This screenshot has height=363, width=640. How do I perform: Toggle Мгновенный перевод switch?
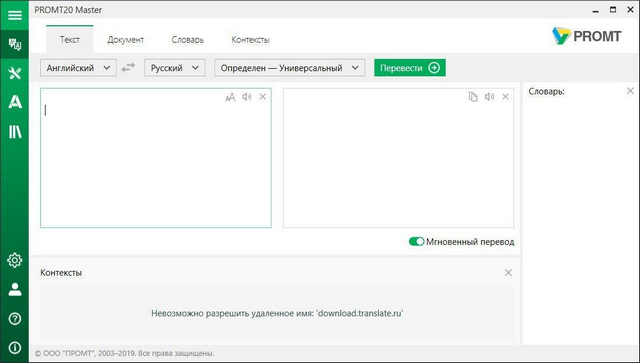[416, 242]
